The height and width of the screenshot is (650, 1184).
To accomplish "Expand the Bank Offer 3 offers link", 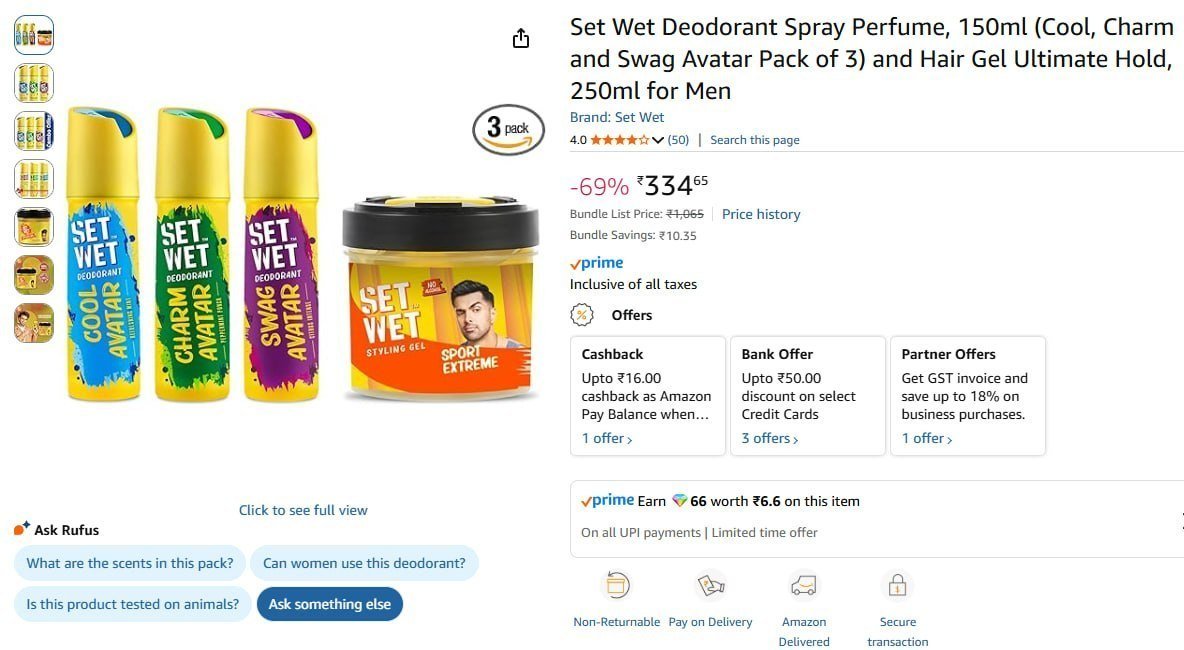I will point(770,438).
